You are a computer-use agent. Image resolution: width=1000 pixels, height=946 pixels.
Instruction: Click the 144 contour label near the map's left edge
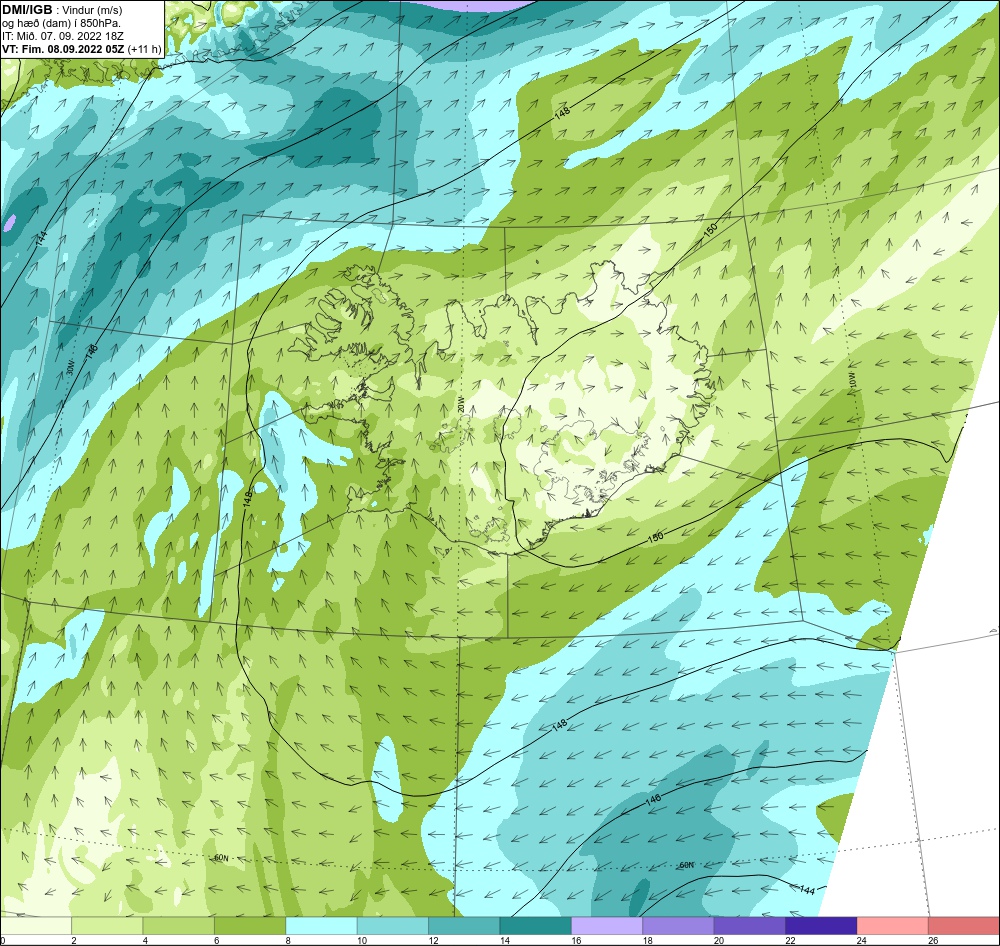42,239
